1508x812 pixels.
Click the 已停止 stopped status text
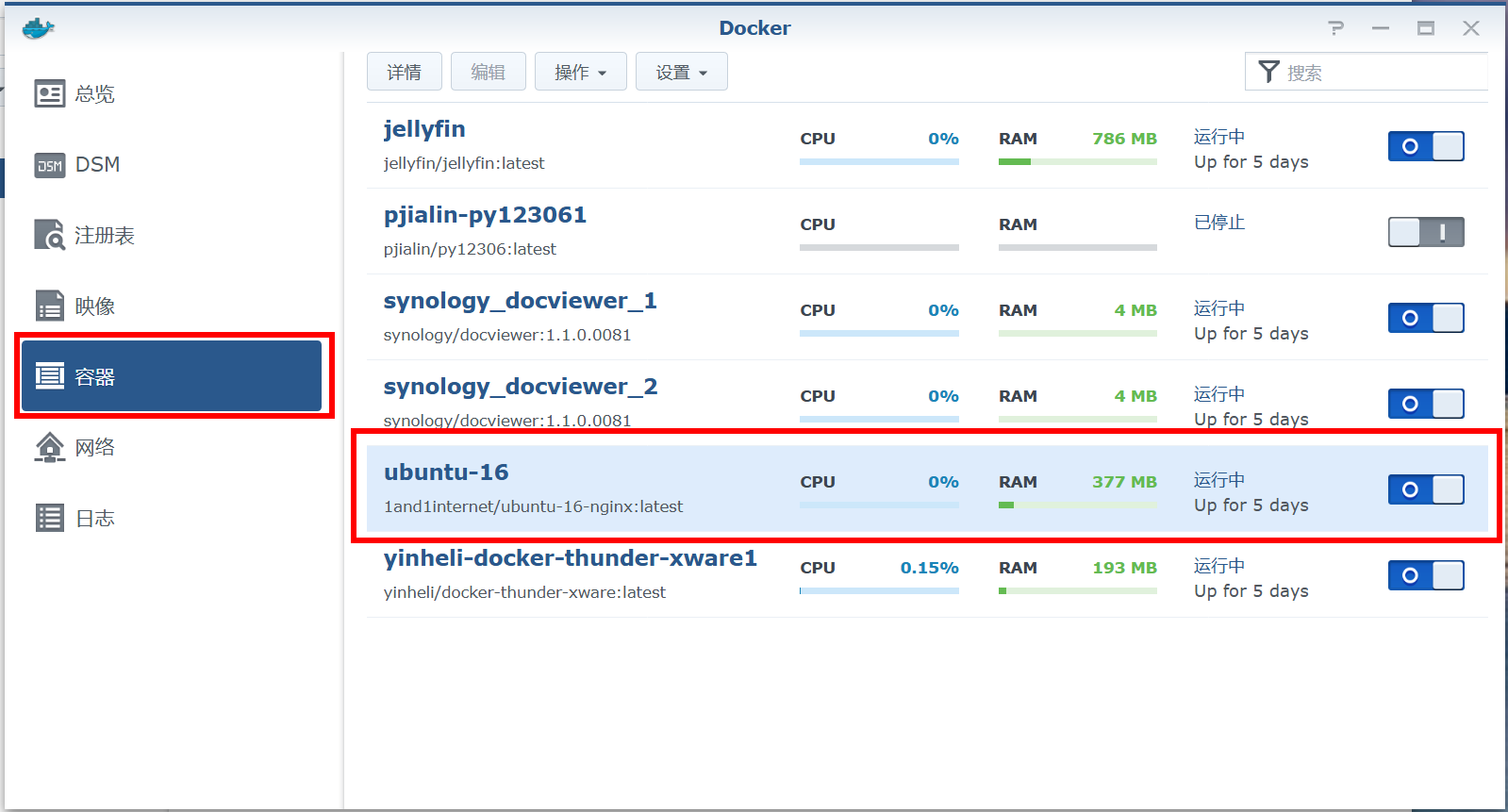coord(1219,223)
